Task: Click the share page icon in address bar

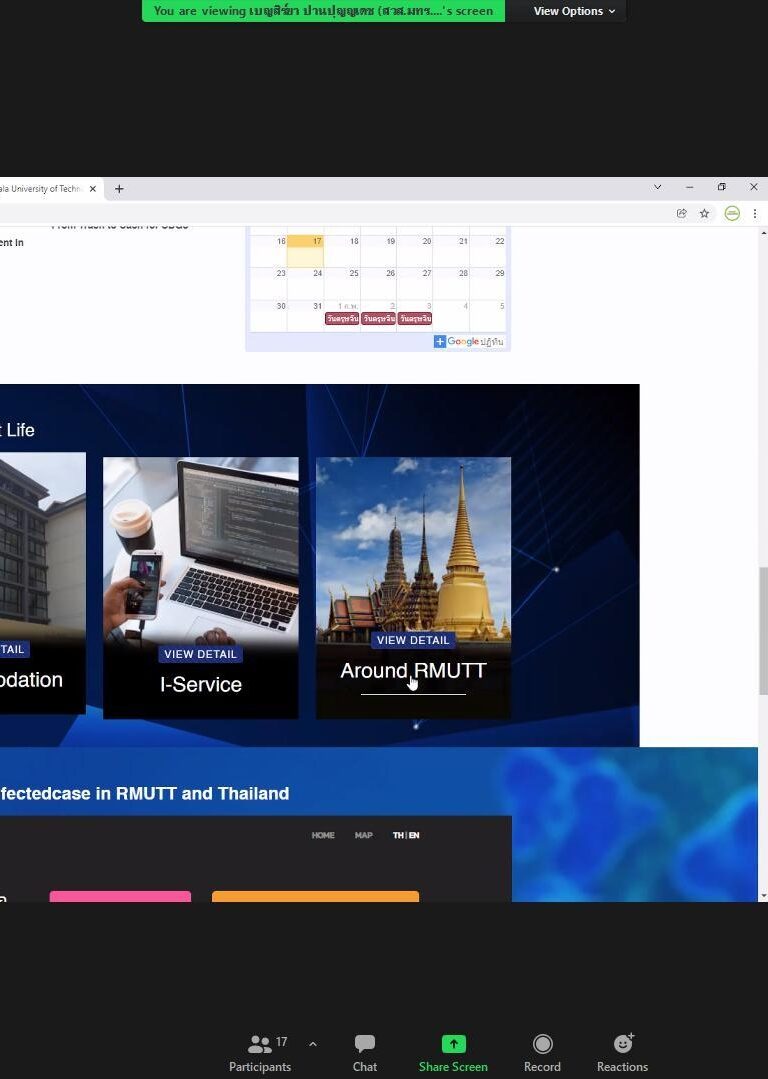Action: click(681, 213)
